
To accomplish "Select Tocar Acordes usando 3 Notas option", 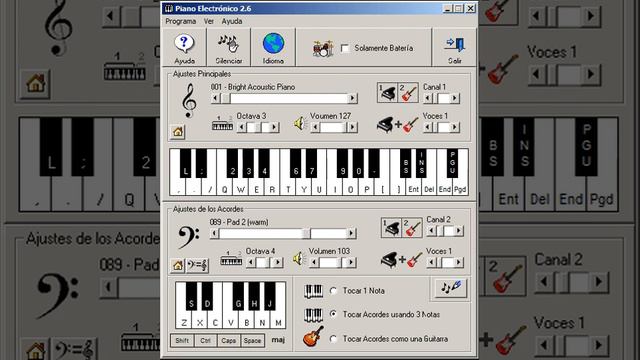I will (x=333, y=314).
